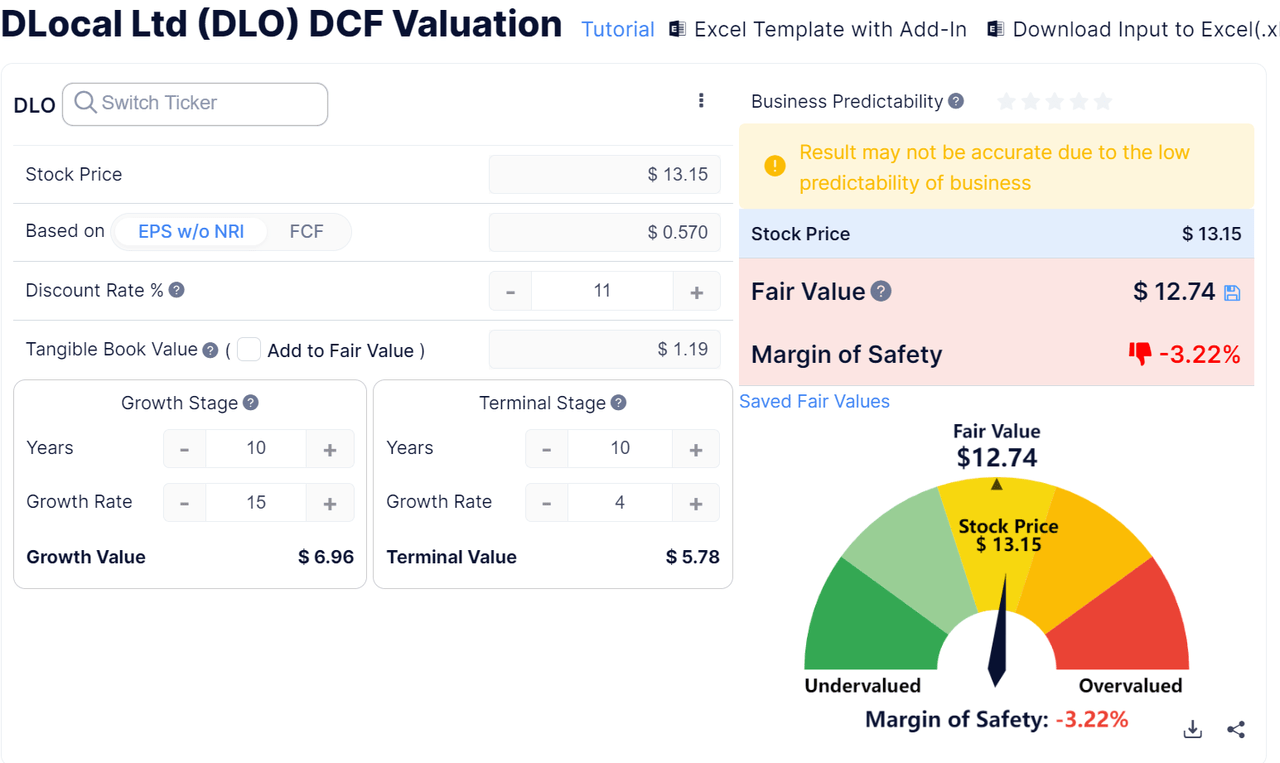1280x763 pixels.
Task: Click inside the Switch Ticker search field
Action: 195,104
